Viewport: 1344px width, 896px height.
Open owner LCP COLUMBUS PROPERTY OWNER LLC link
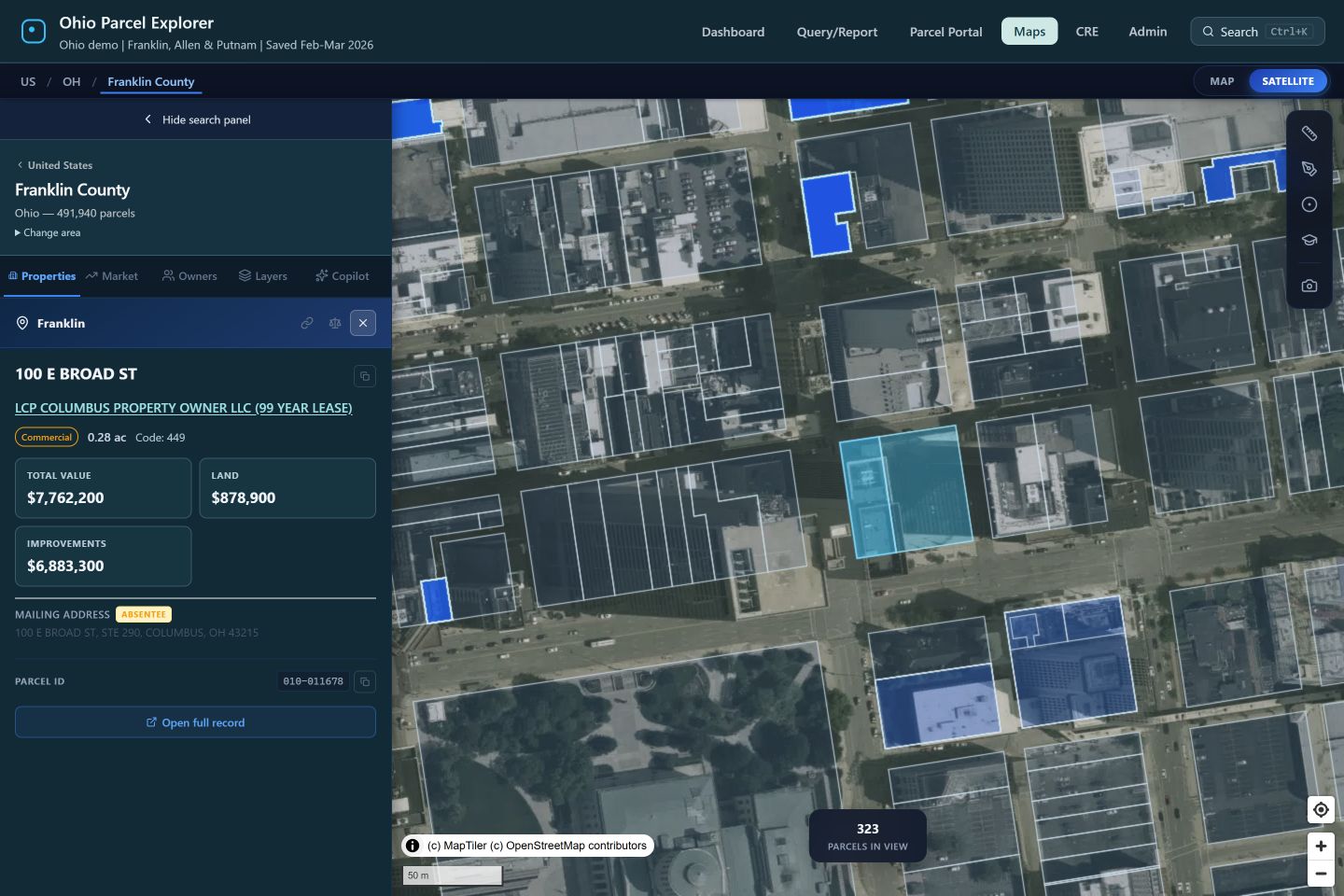tap(184, 408)
